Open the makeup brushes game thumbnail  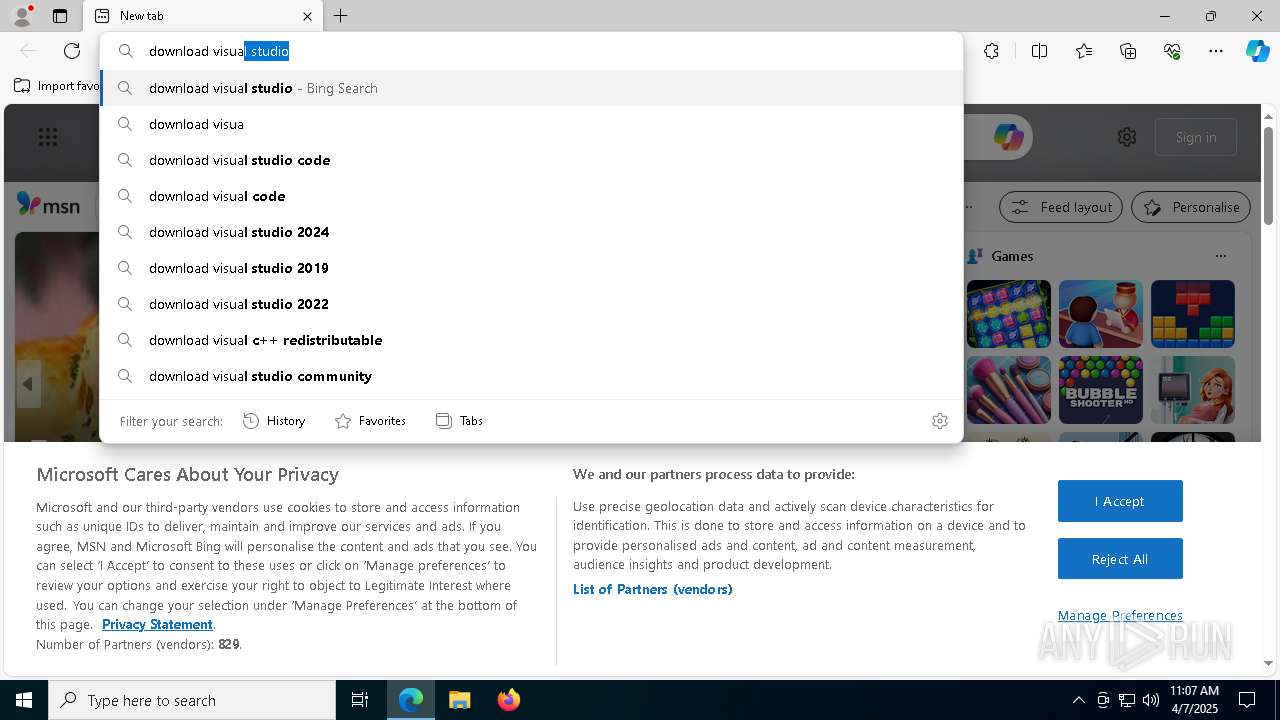1008,390
